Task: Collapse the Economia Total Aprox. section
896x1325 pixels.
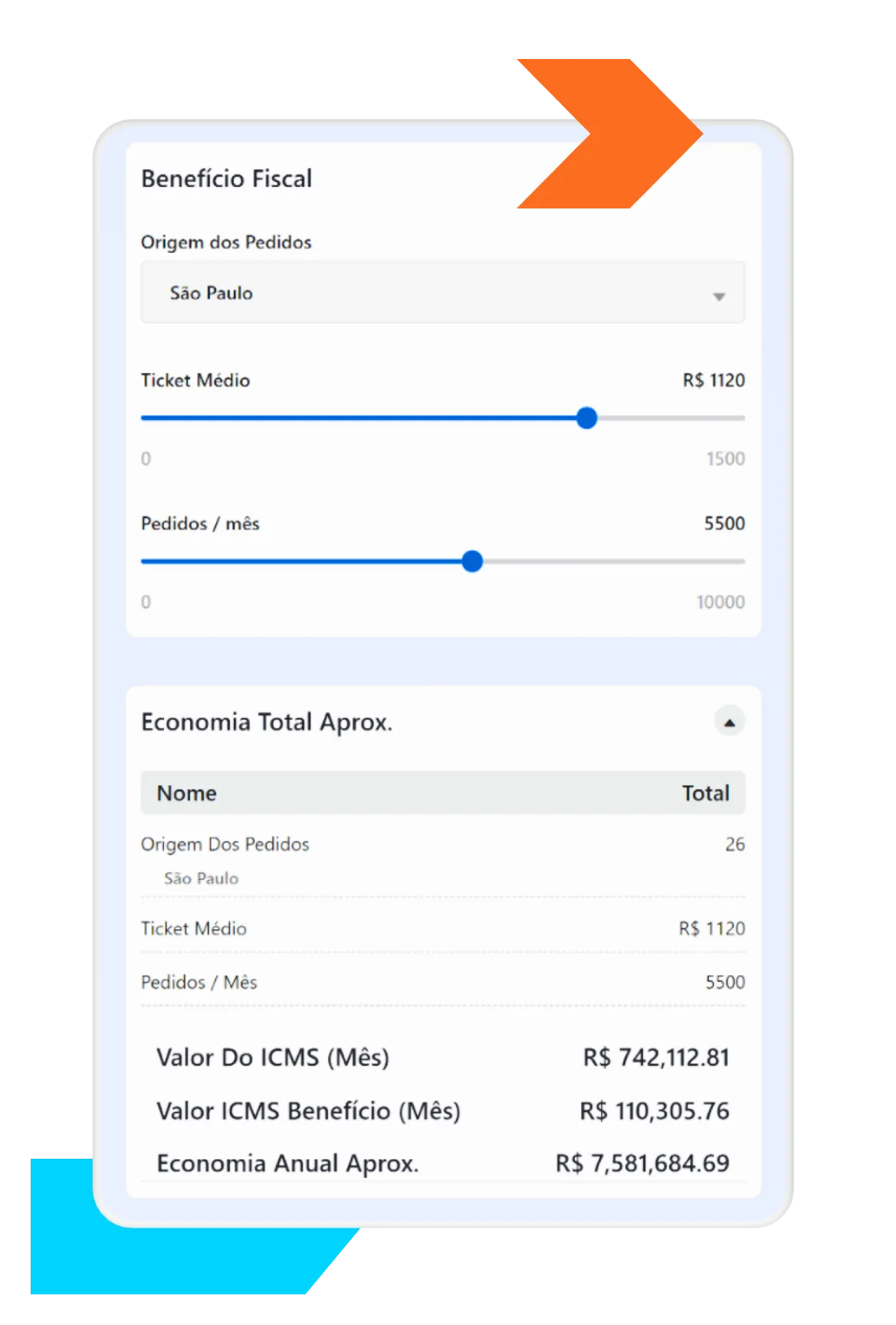Action: pos(729,722)
